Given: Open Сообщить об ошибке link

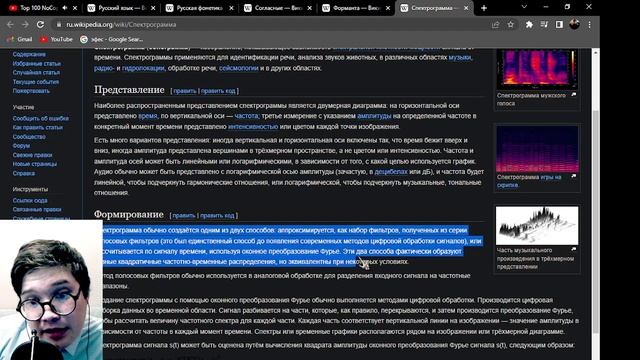Looking at the screenshot, I should [40, 118].
